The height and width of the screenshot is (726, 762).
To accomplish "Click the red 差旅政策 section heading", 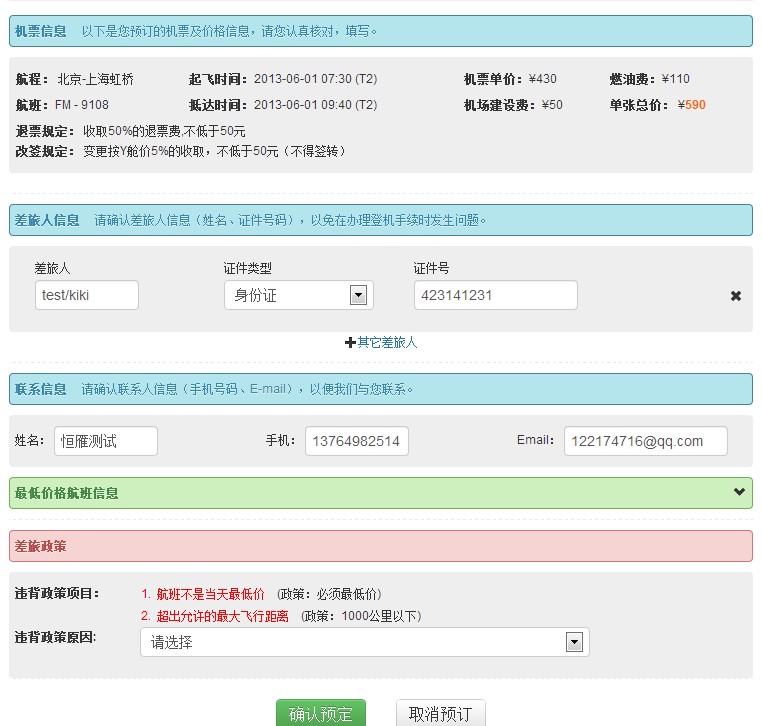I will point(41,546).
